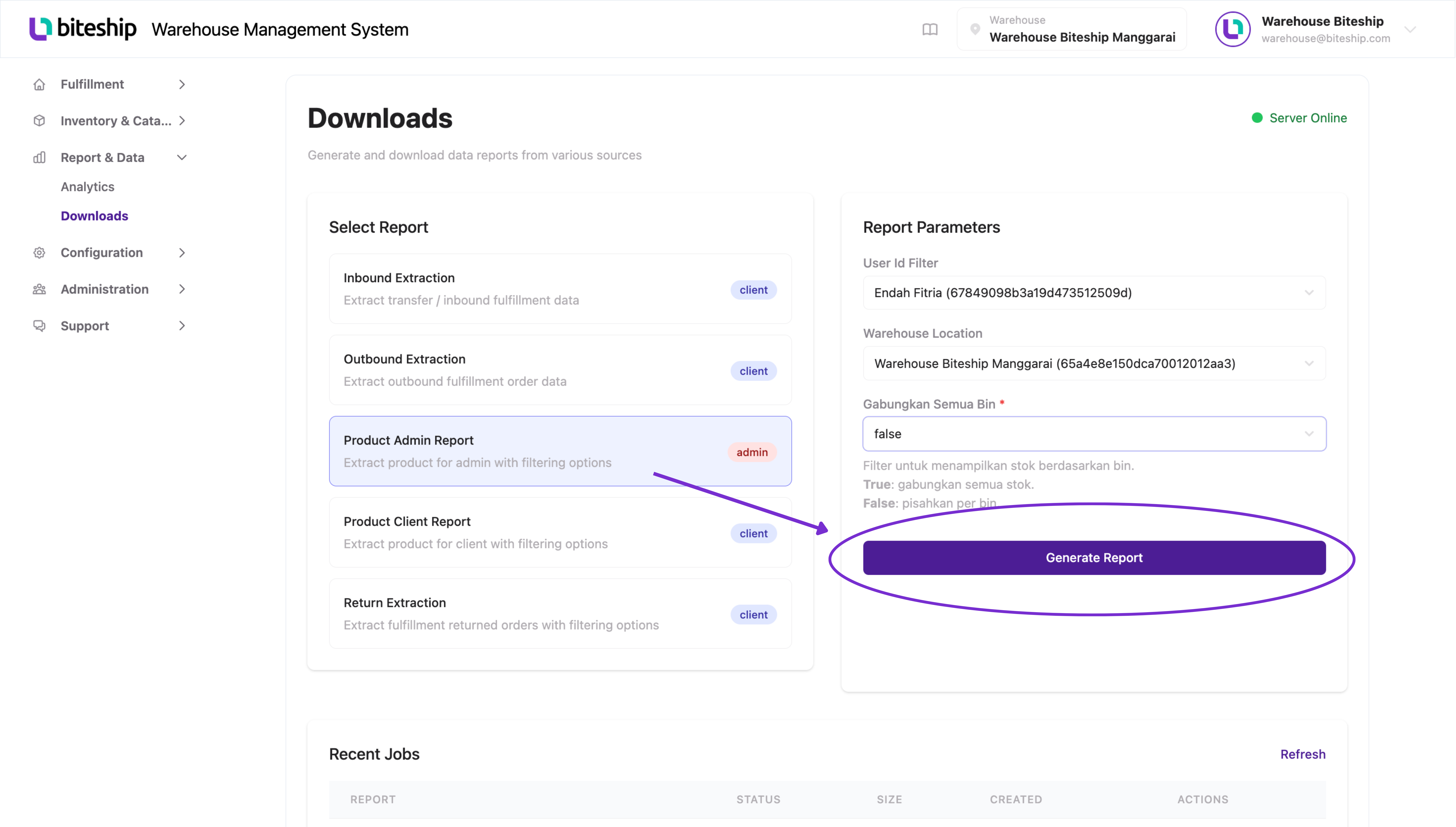
Task: Select the Downloads menu item
Action: [94, 216]
